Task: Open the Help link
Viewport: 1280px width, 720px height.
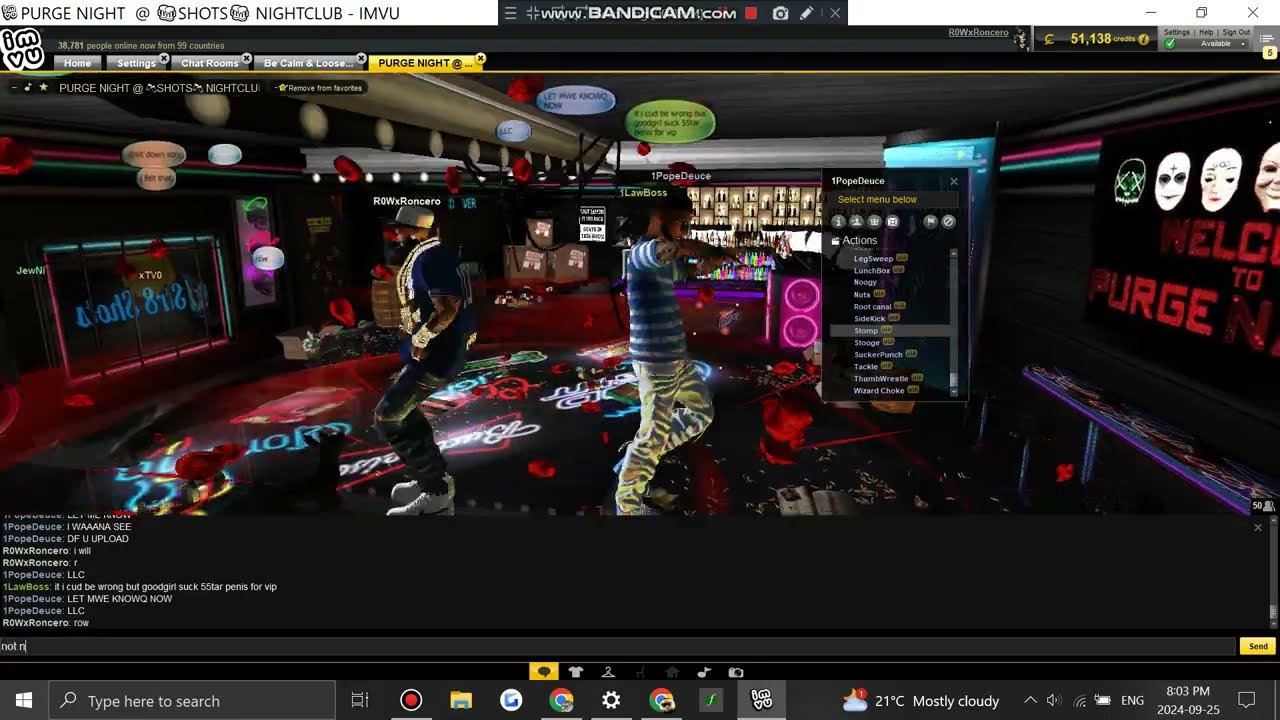Action: pyautogui.click(x=1207, y=32)
